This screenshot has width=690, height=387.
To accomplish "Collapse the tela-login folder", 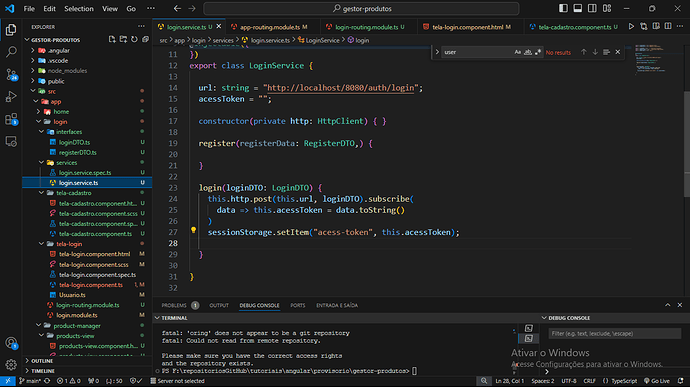I will (41, 243).
